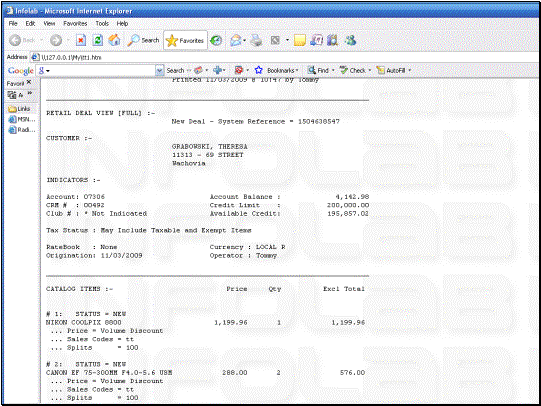Open the Messenger people icon

point(351,41)
